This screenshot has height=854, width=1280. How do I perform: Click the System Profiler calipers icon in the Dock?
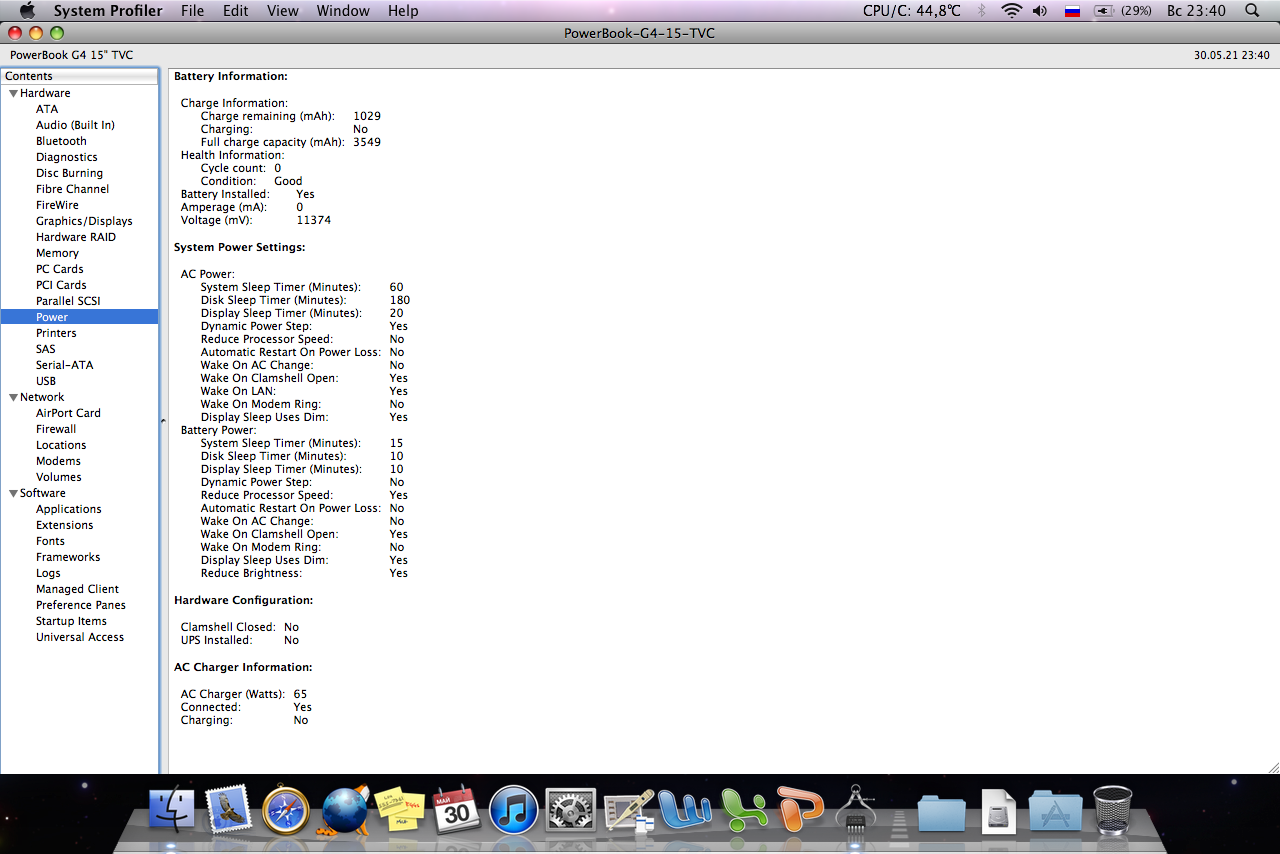coord(856,810)
